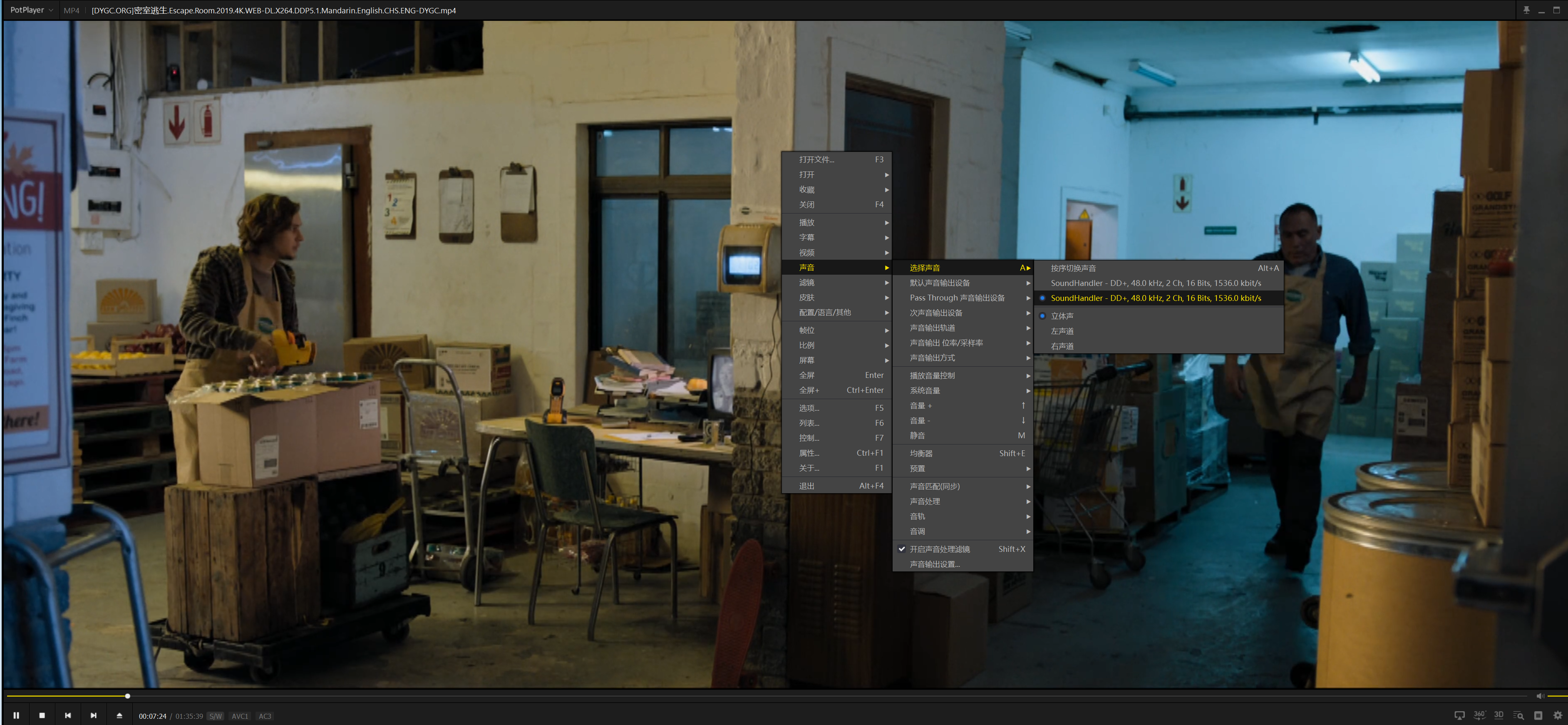Image resolution: width=1568 pixels, height=725 pixels.
Task: Open Pass Through 声音输出设备 submenu
Action: [963, 298]
